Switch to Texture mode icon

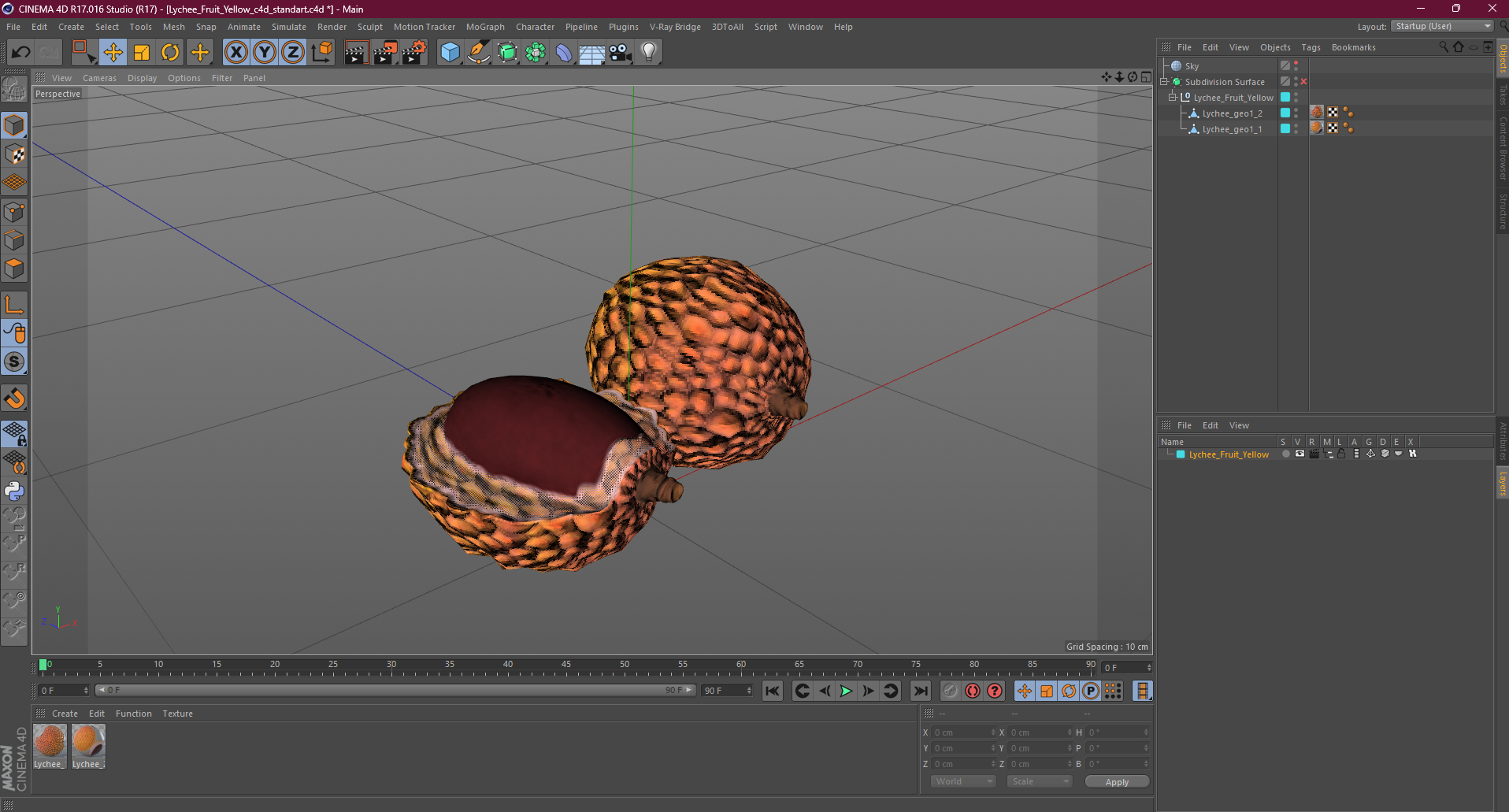click(x=14, y=154)
